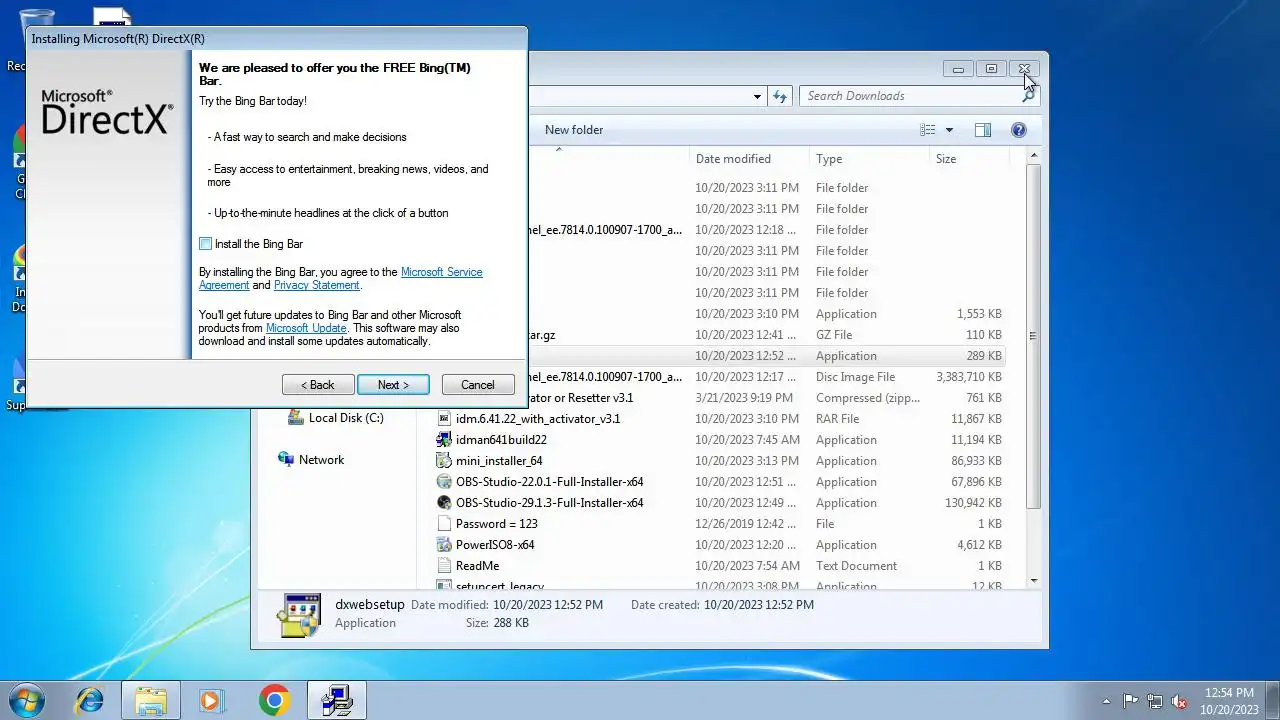Open Action Center flag icon
This screenshot has height=720, width=1280.
[1131, 701]
